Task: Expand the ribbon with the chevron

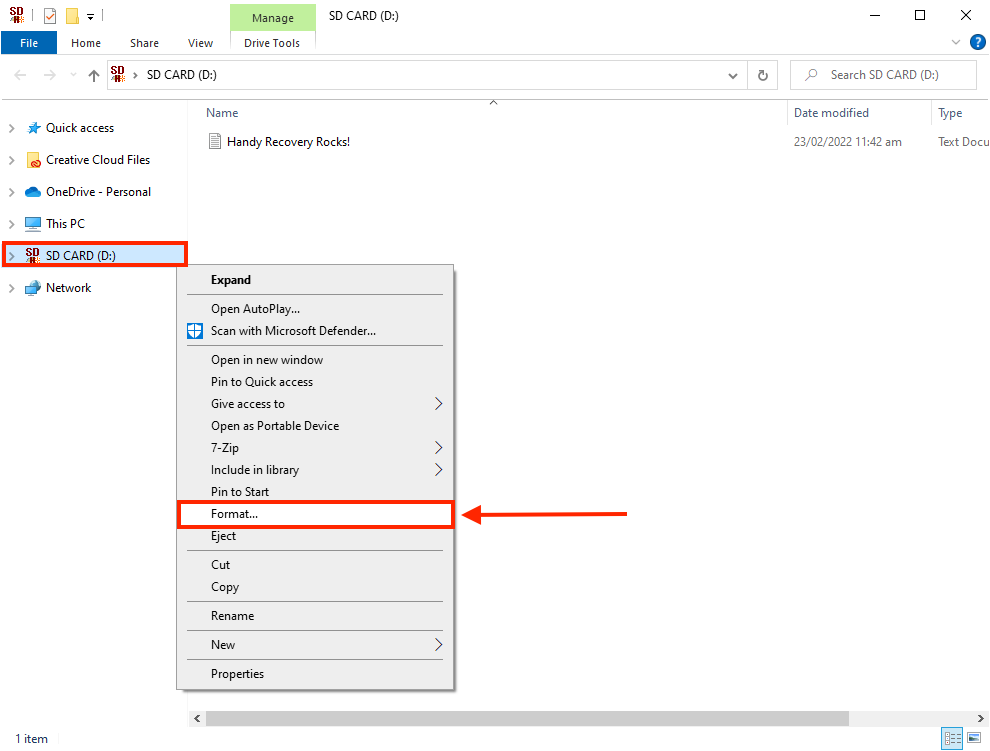Action: click(955, 42)
